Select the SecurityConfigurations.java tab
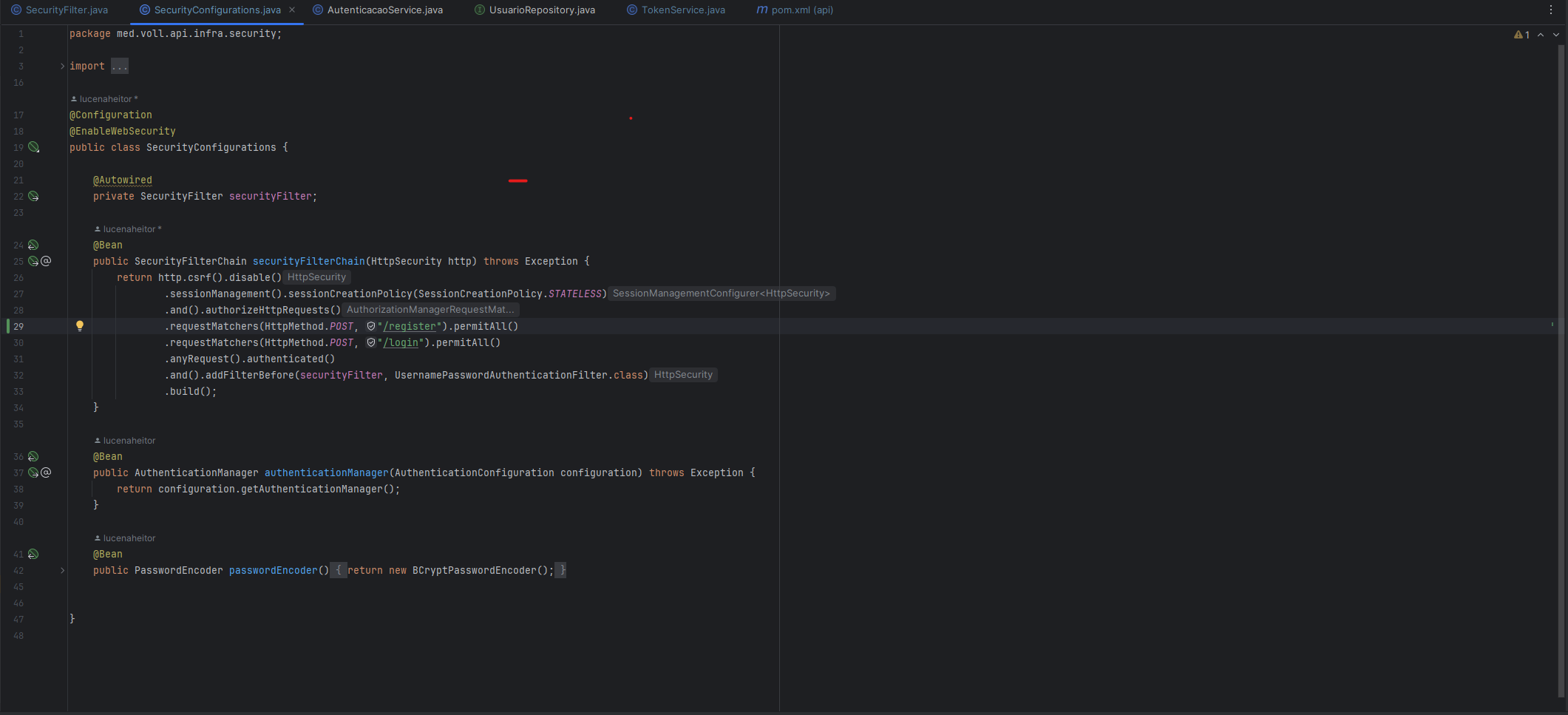The width and height of the screenshot is (1568, 715). click(210, 10)
